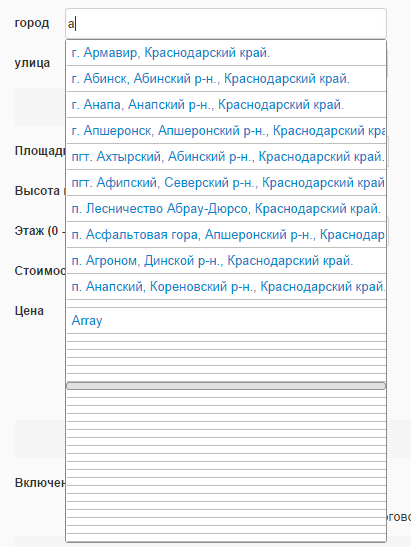411x547 pixels.
Task: Click the Цена label
Action: point(29,311)
